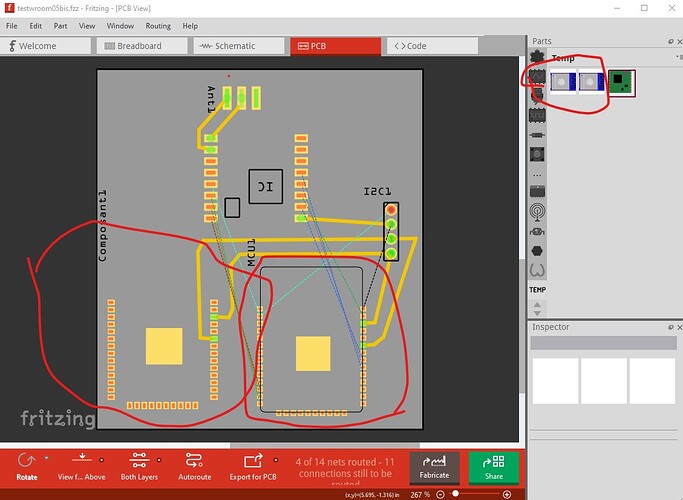Close the Parts panel
Viewport: 683px width, 500px height.
tap(679, 41)
